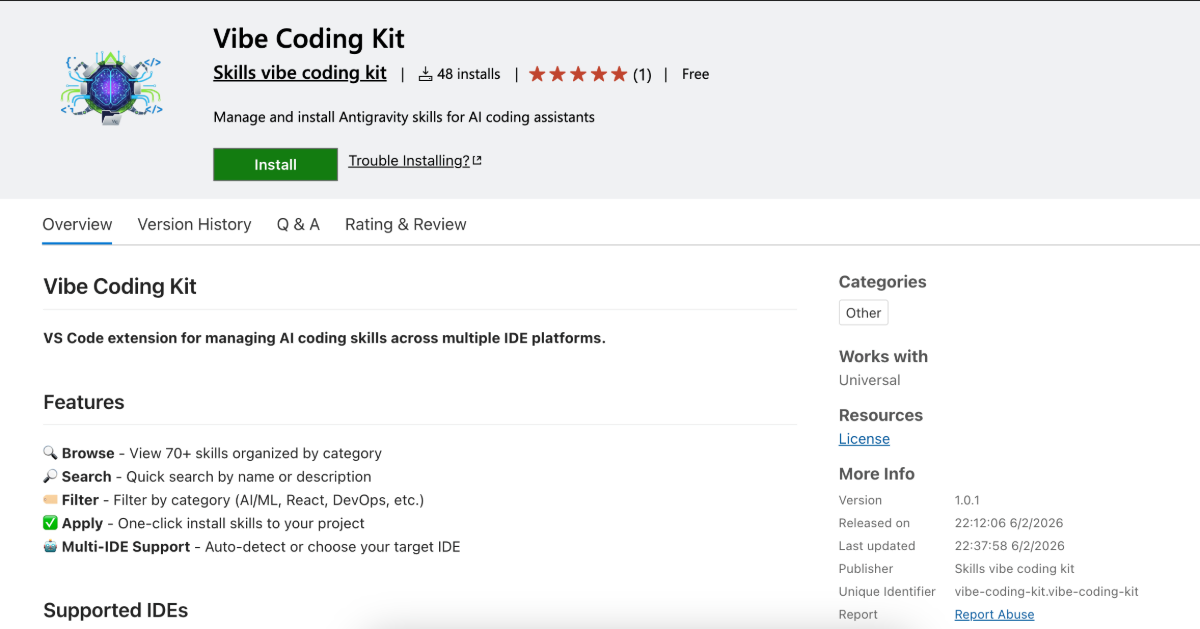Click the Universal value under Works with
This screenshot has width=1200, height=629.
[870, 380]
